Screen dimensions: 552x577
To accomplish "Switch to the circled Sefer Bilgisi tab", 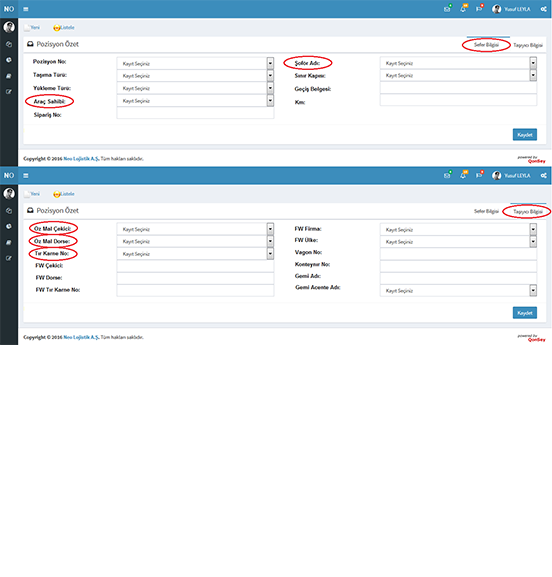I will tap(486, 45).
